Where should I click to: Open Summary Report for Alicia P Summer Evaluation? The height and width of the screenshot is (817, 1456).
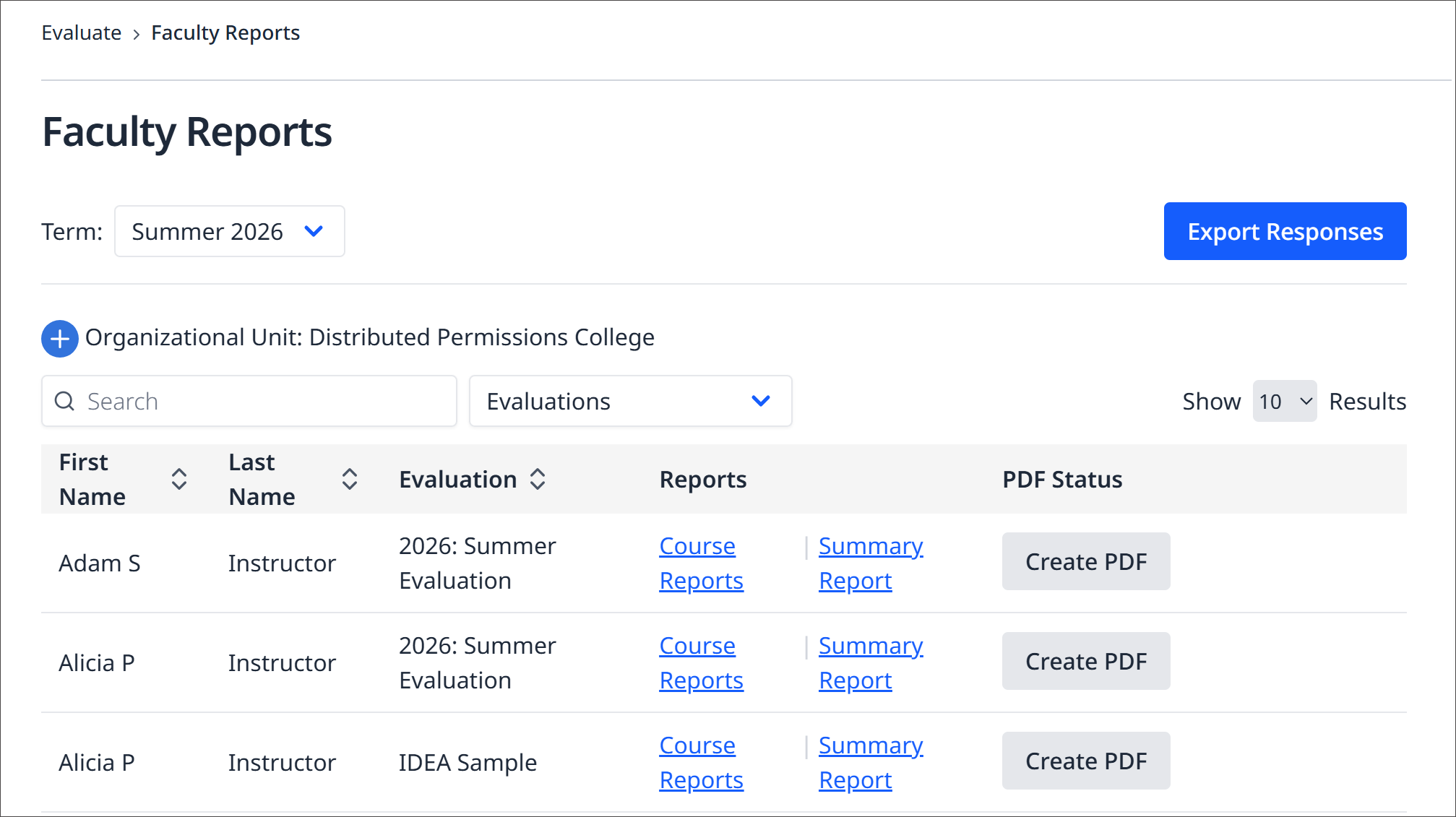[x=871, y=663]
